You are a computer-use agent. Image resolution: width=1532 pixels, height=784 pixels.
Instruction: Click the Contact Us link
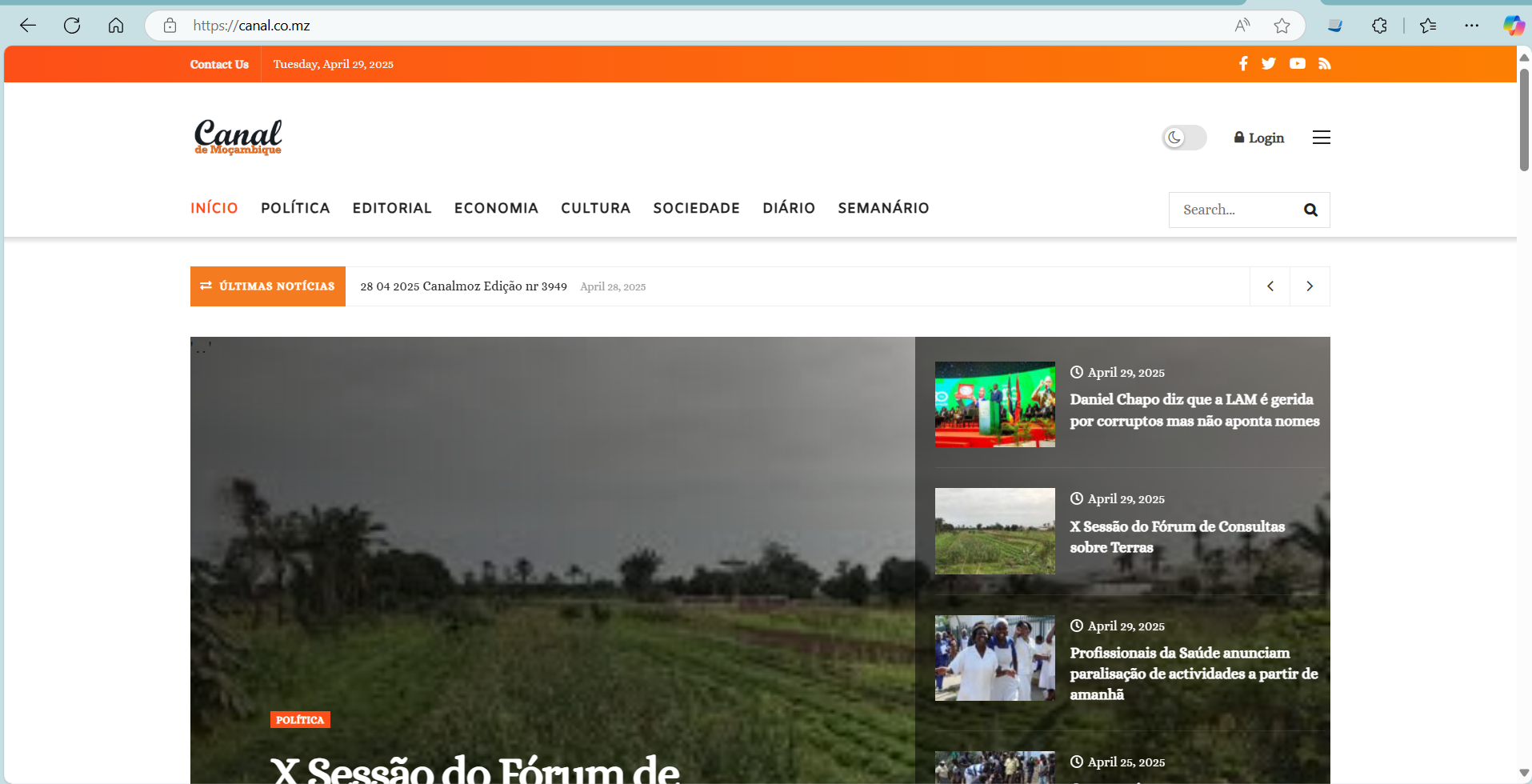pyautogui.click(x=219, y=64)
